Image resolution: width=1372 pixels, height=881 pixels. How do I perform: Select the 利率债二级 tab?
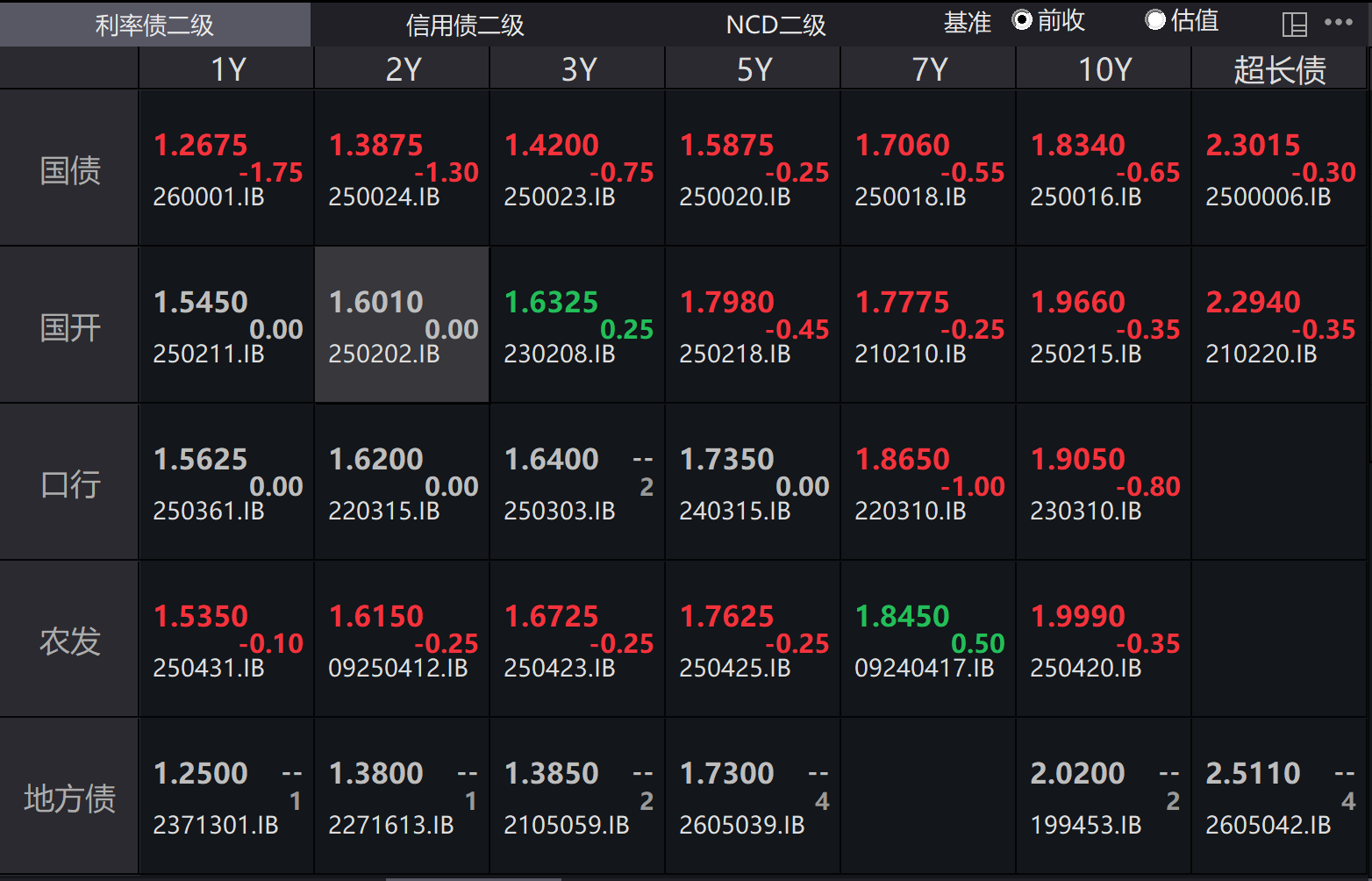pyautogui.click(x=154, y=25)
